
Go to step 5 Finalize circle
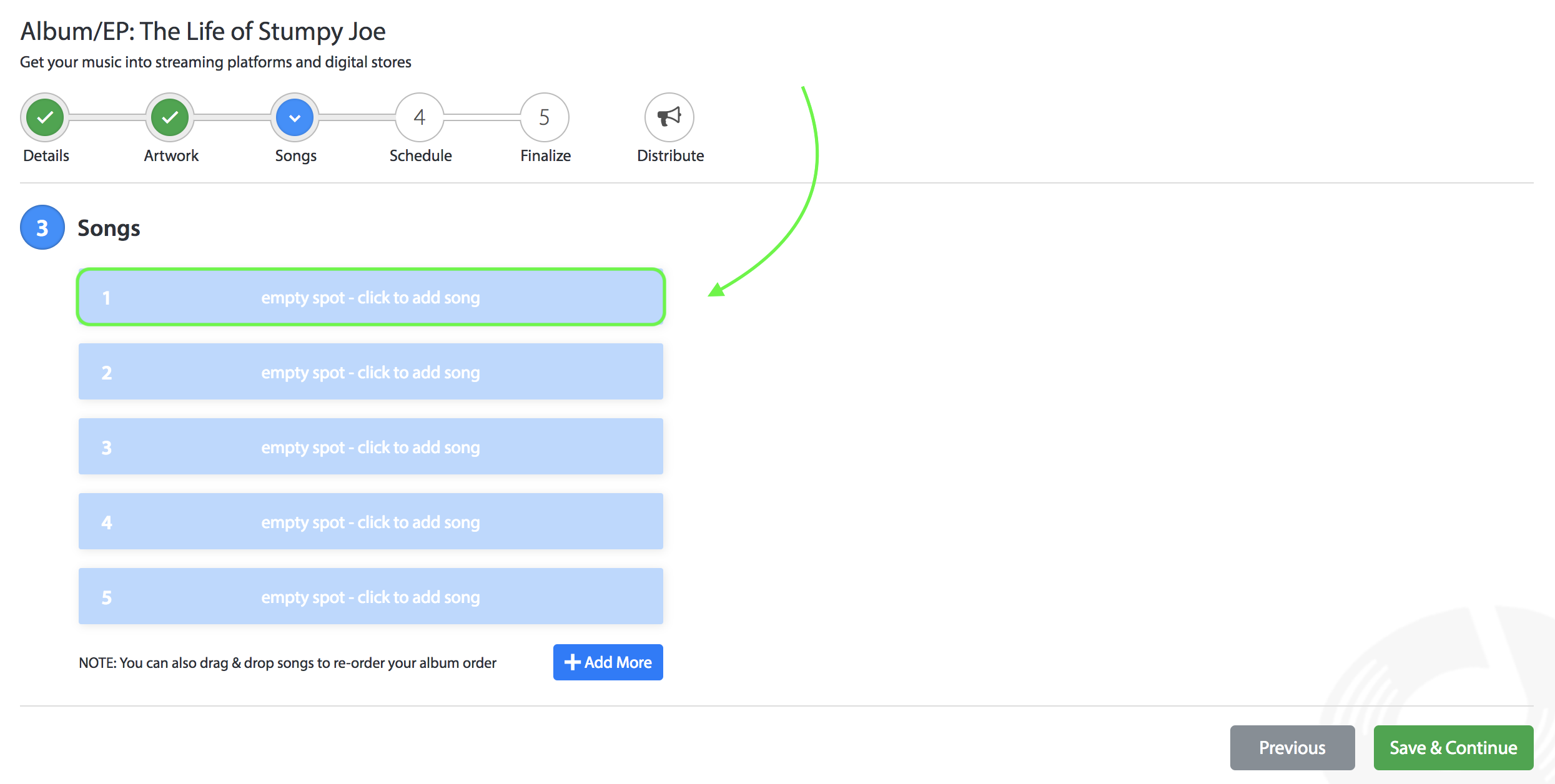(x=545, y=117)
